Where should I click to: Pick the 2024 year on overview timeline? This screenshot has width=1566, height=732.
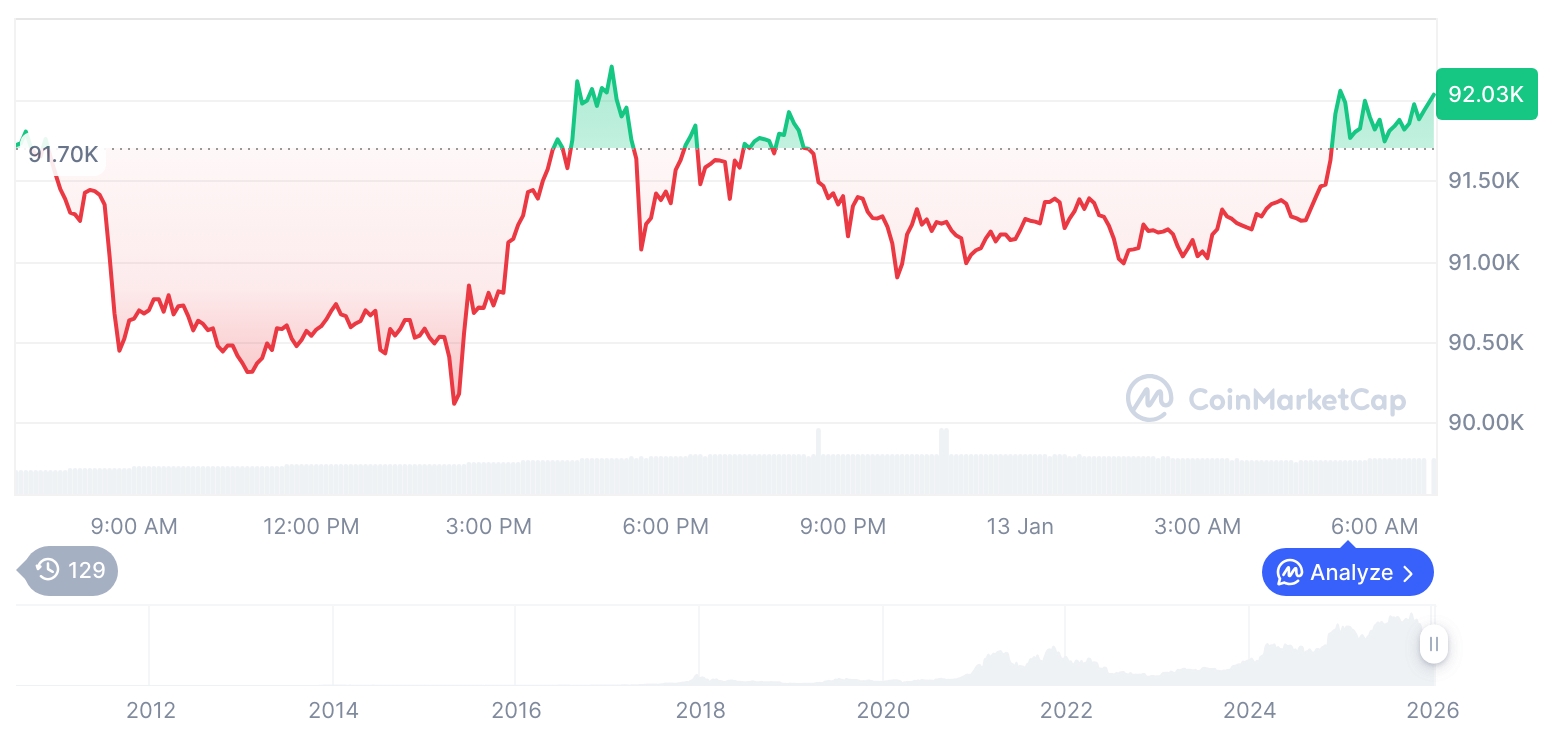(x=1249, y=710)
